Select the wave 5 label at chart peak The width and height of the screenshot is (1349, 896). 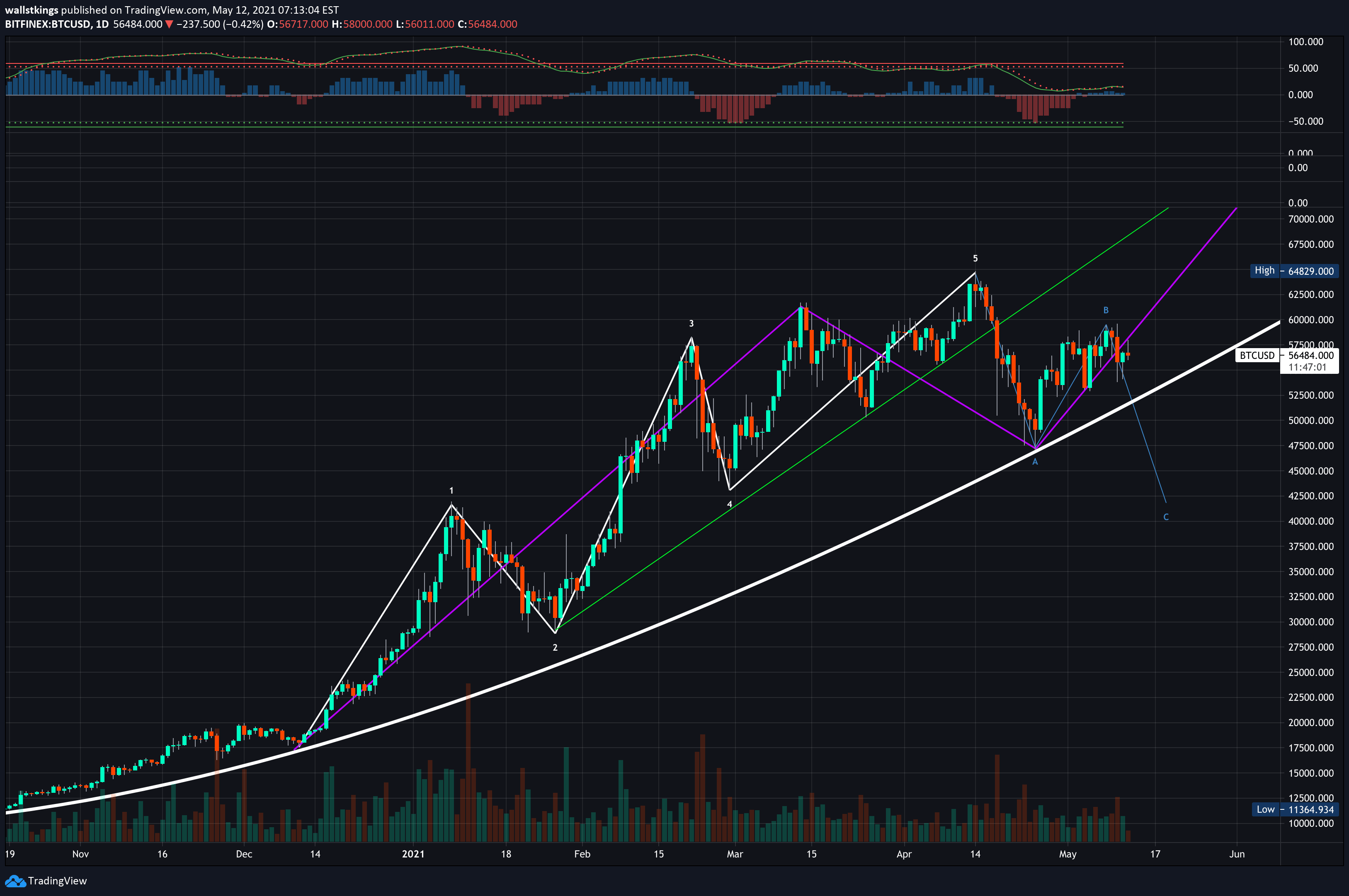click(975, 258)
